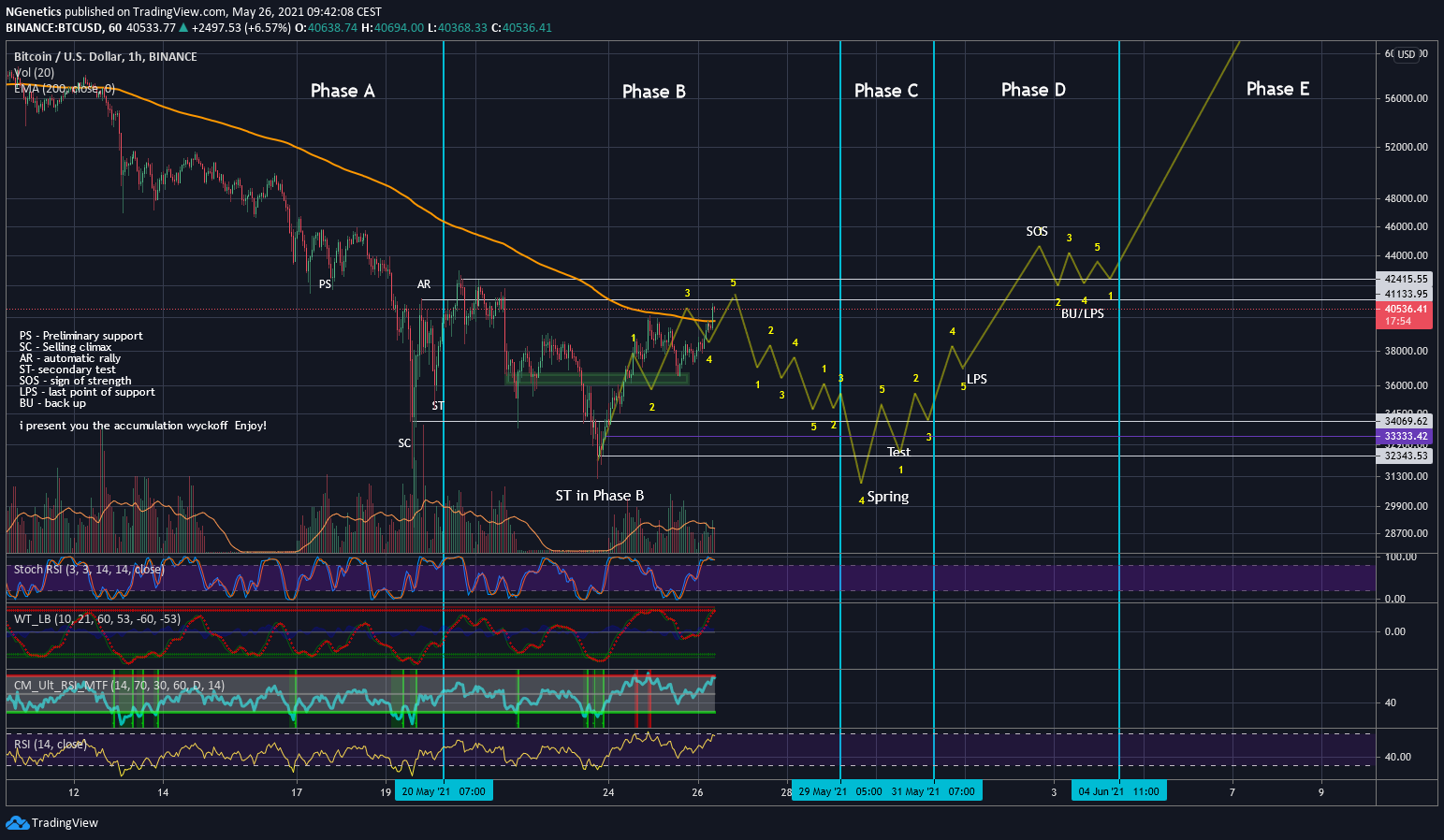Select the Phase B heading

pyautogui.click(x=654, y=92)
